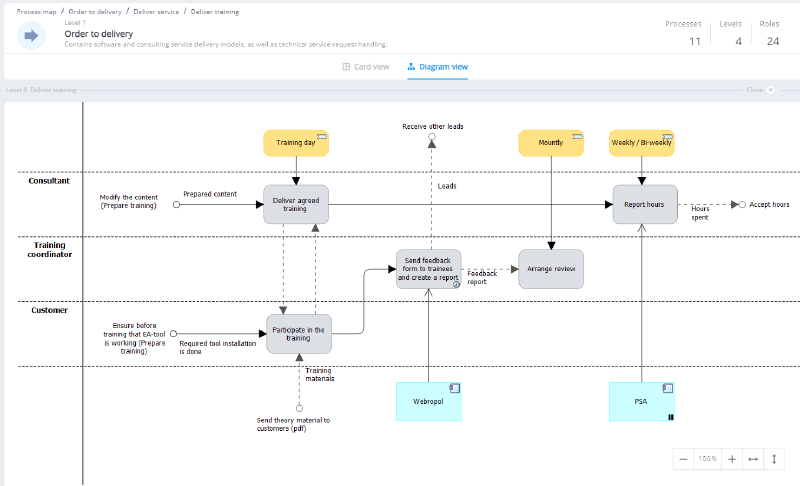This screenshot has height=486, width=800.
Task: Click the component icon on Webropol box
Action: tap(453, 388)
